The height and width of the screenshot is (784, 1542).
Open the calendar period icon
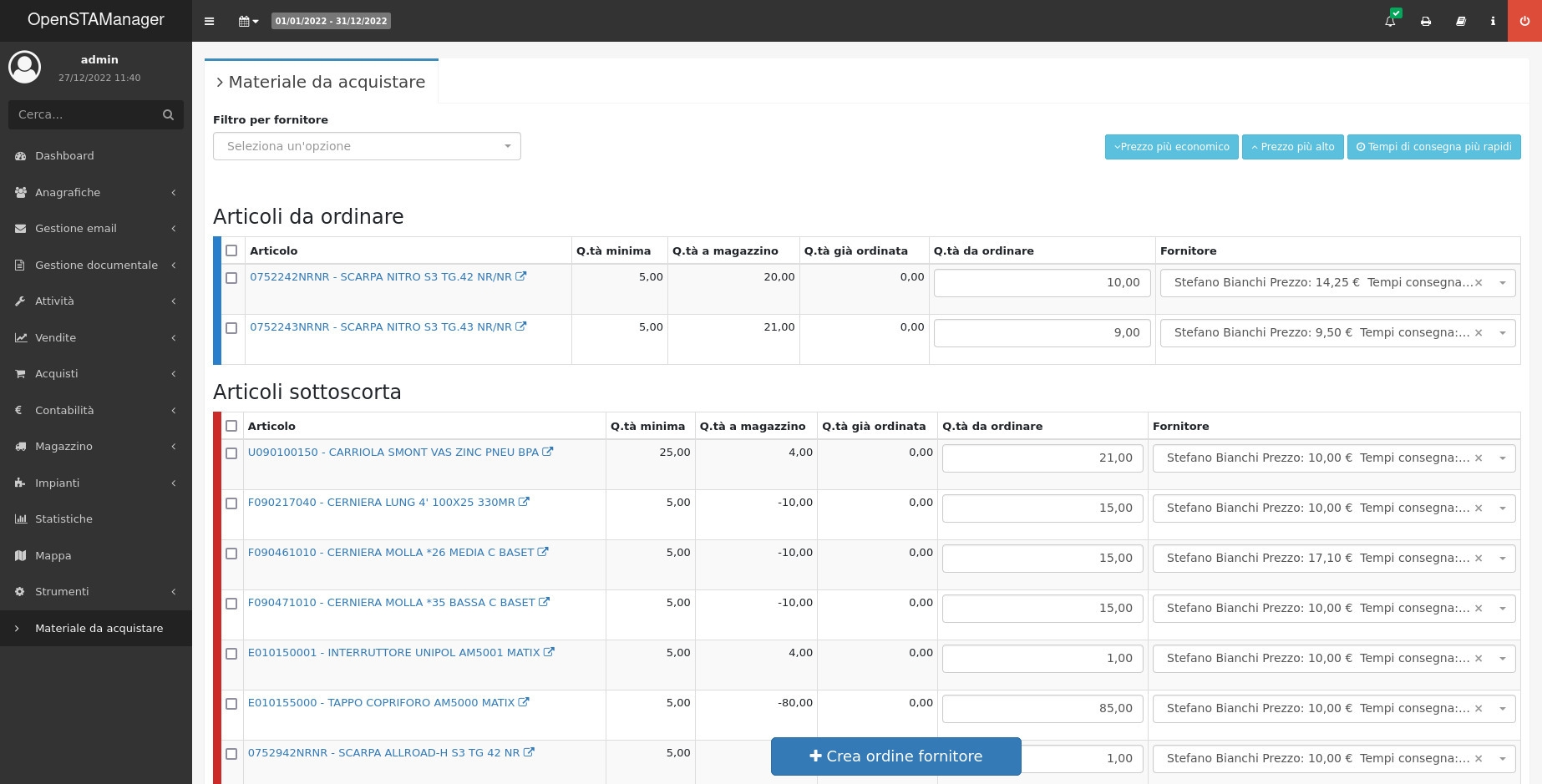[x=248, y=21]
